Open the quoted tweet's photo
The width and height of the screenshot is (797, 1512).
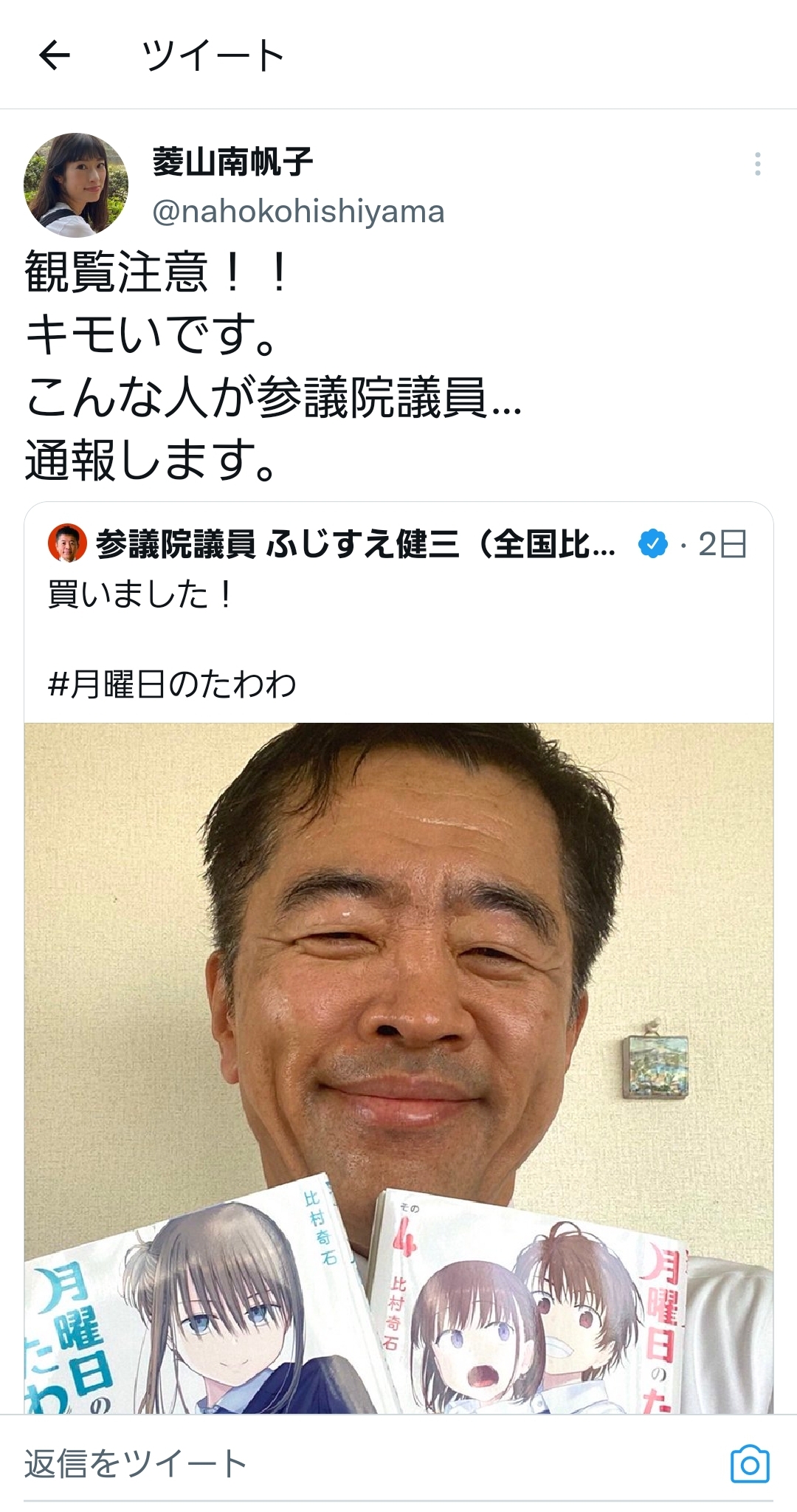point(398,1068)
